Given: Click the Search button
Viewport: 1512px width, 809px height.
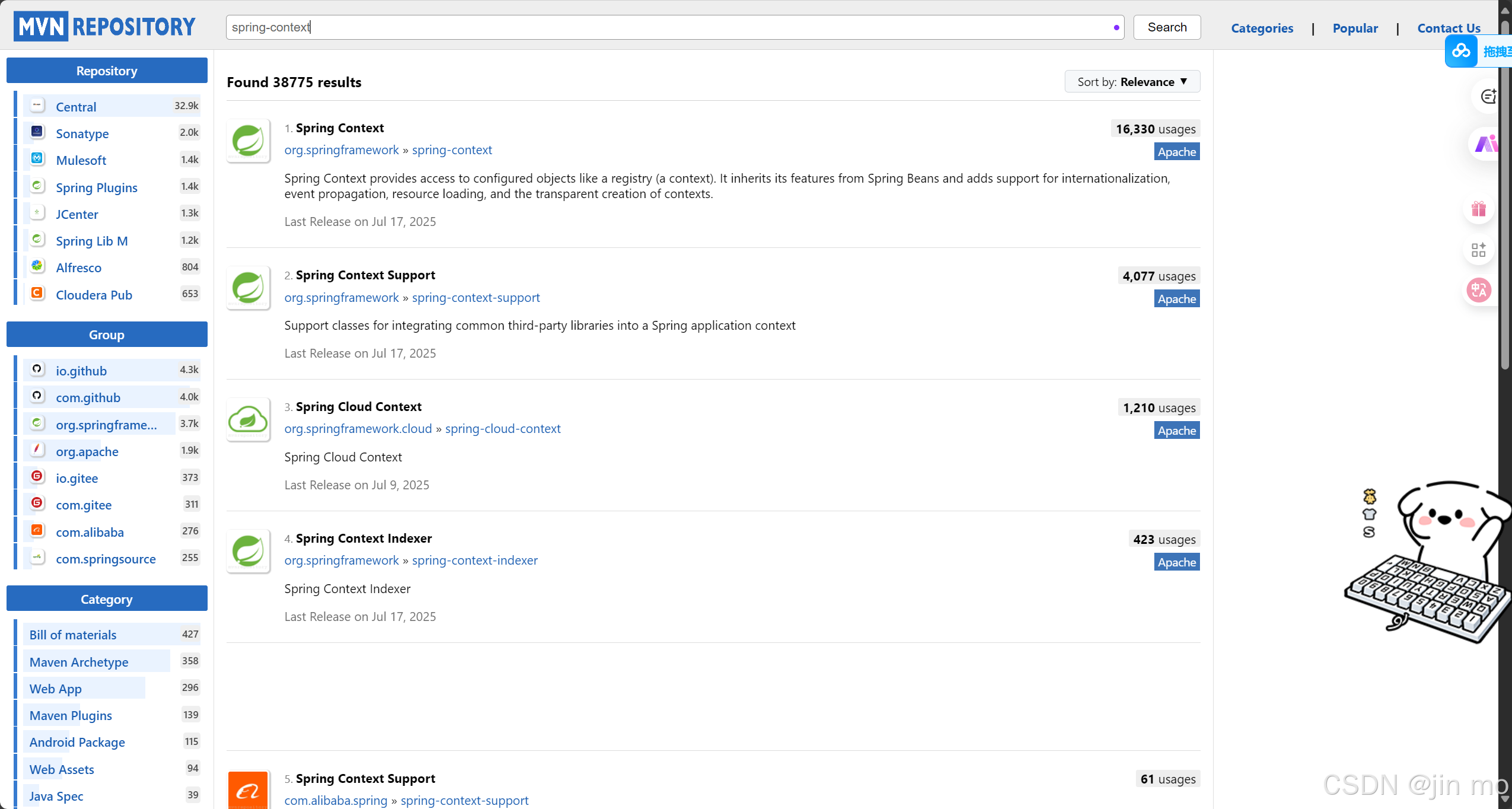Looking at the screenshot, I should (1167, 27).
